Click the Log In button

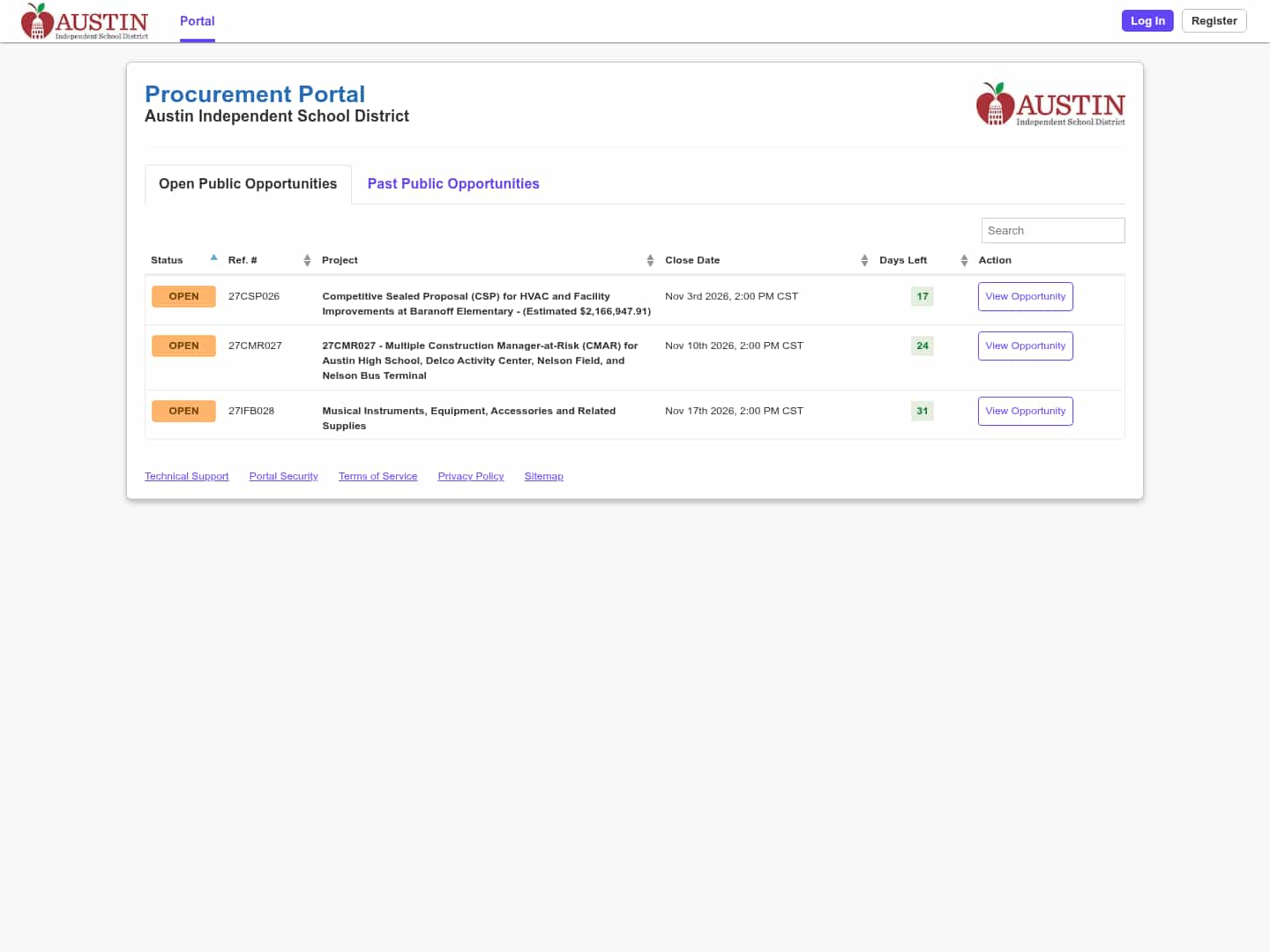point(1147,21)
